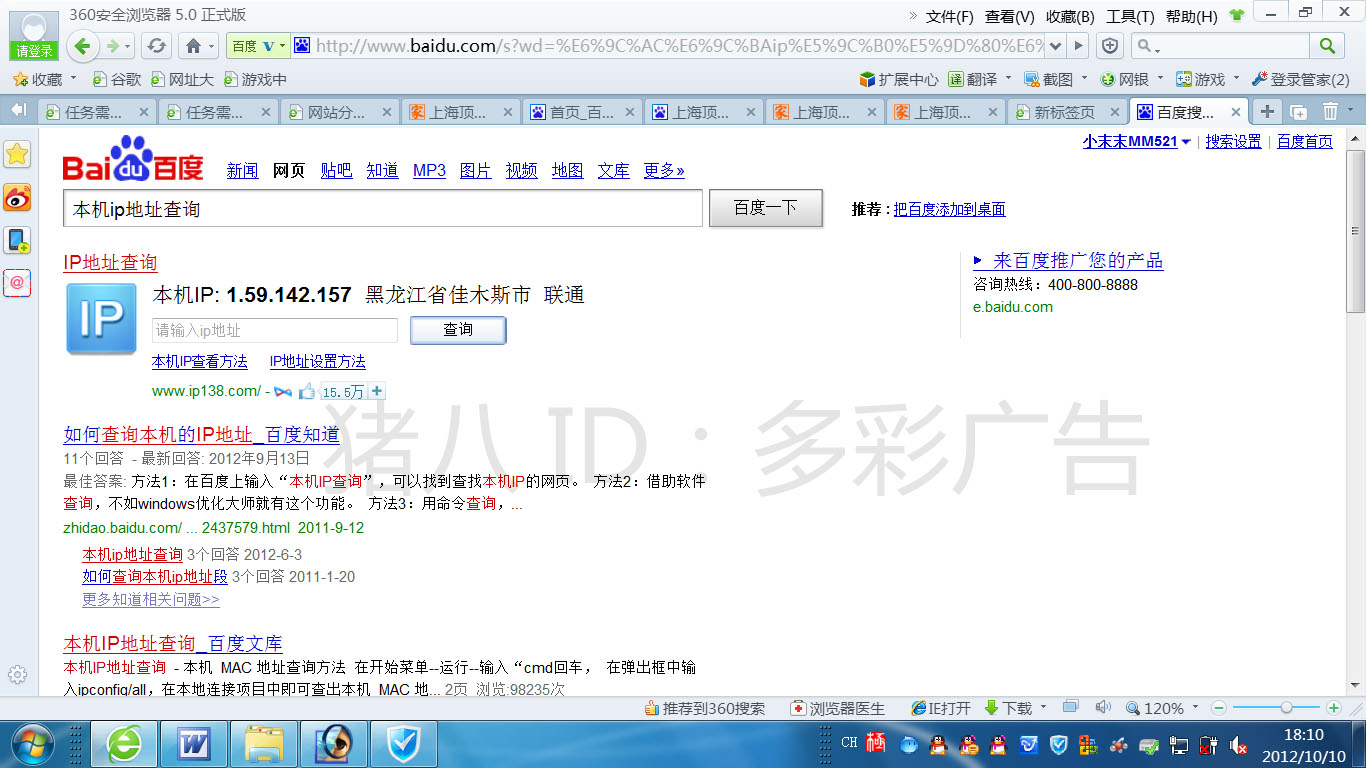Open the 工具(T) menu

coord(1130,16)
